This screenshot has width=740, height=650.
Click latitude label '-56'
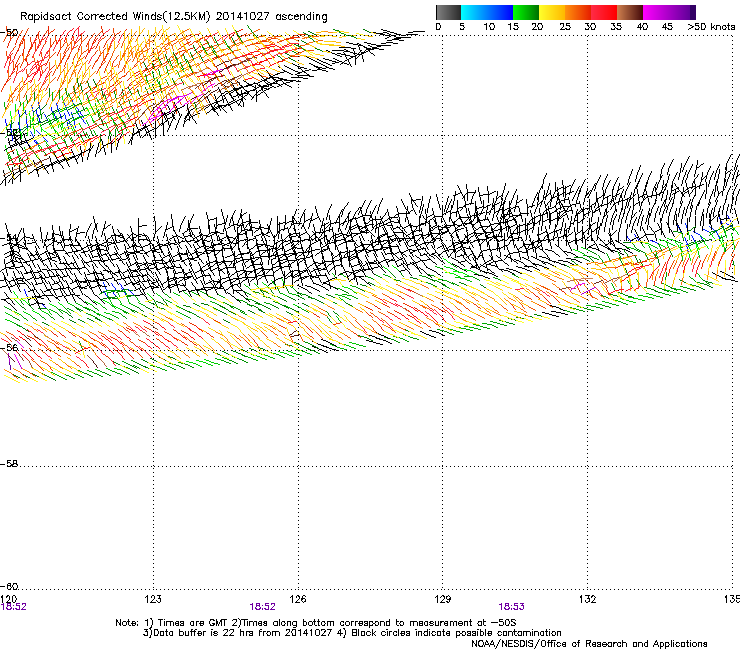tap(9, 348)
